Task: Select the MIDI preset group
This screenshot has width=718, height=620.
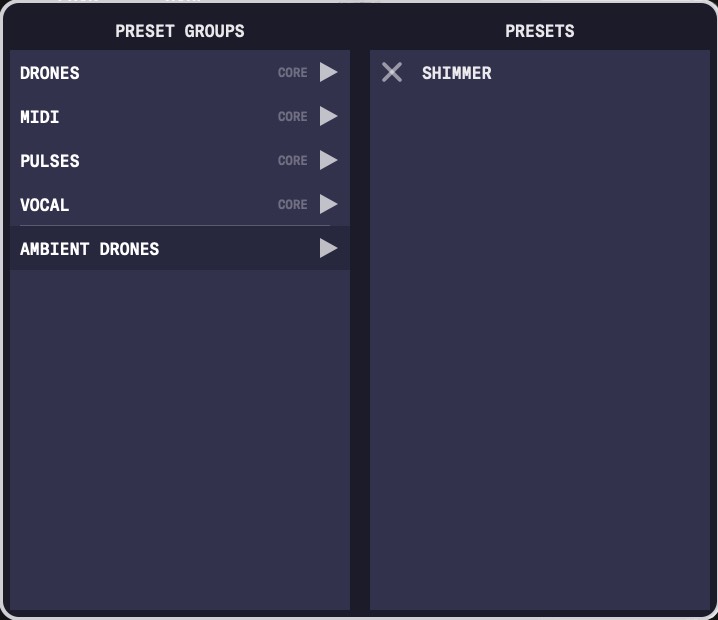Action: (x=40, y=117)
